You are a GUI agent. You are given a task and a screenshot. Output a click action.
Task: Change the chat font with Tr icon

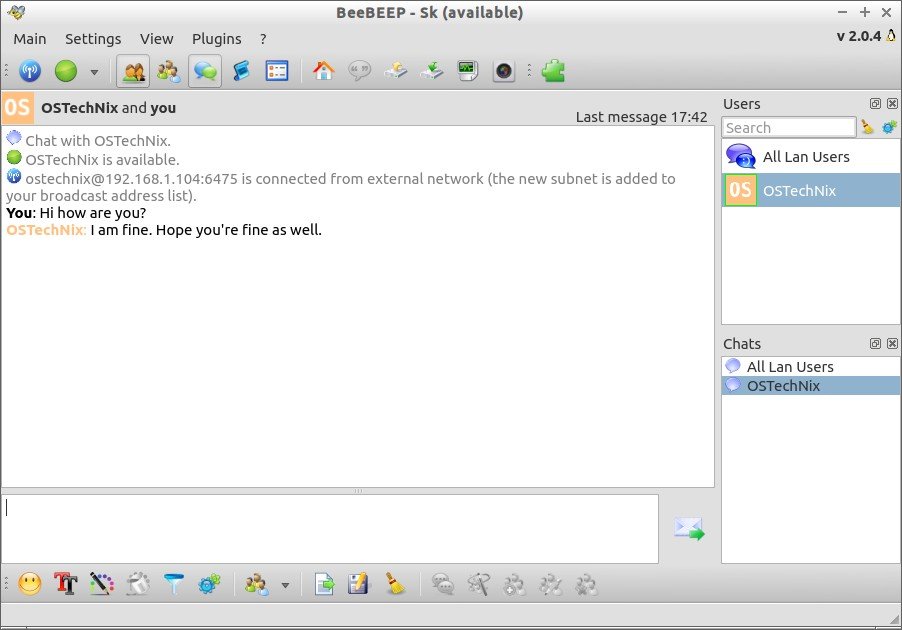[x=66, y=585]
